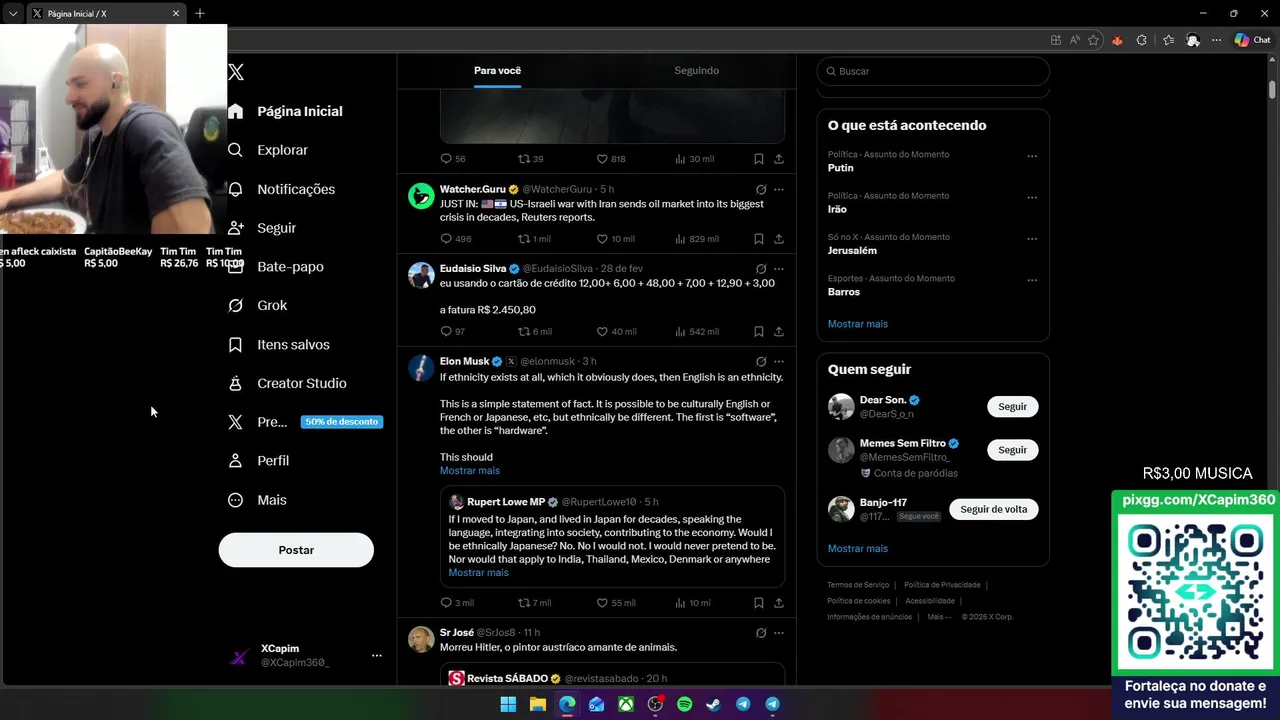
Task: Open Copilot Chat in browser toolbar
Action: tap(1252, 40)
